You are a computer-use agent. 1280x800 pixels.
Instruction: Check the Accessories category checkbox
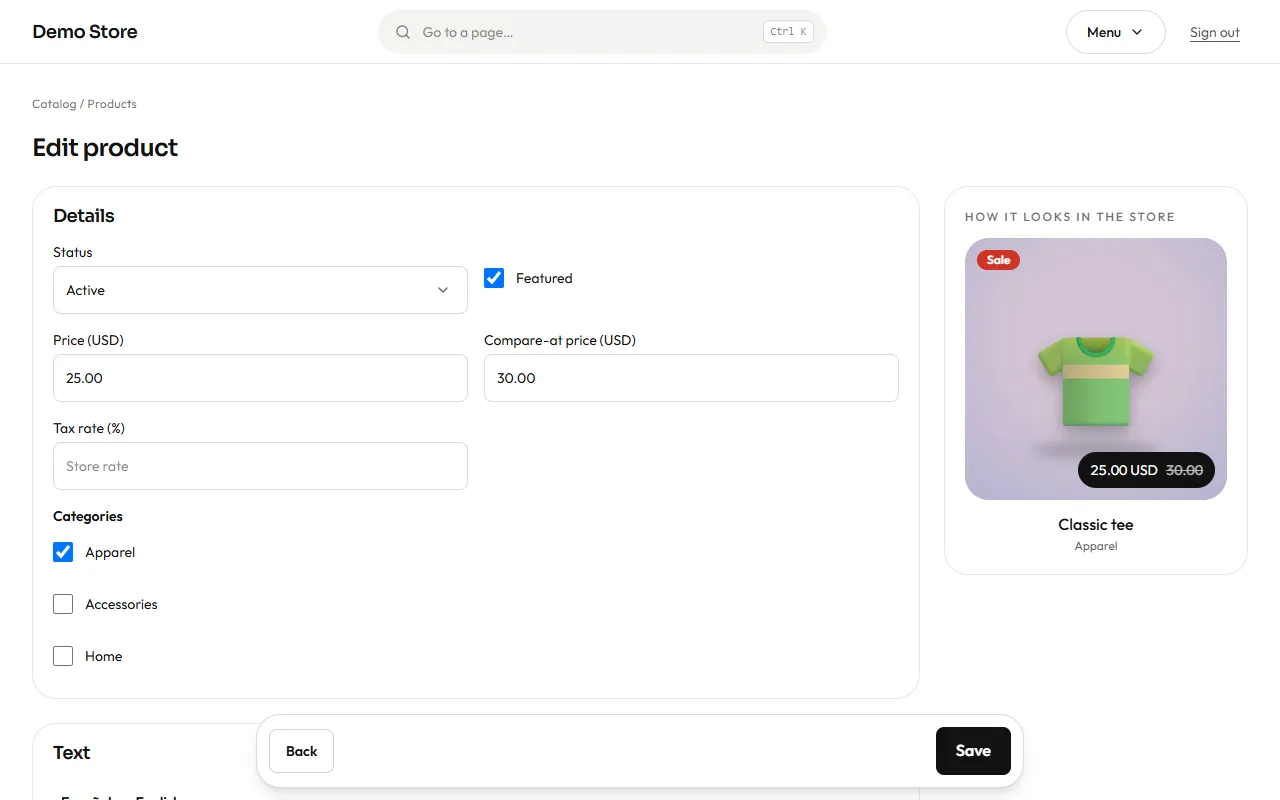[x=63, y=604]
